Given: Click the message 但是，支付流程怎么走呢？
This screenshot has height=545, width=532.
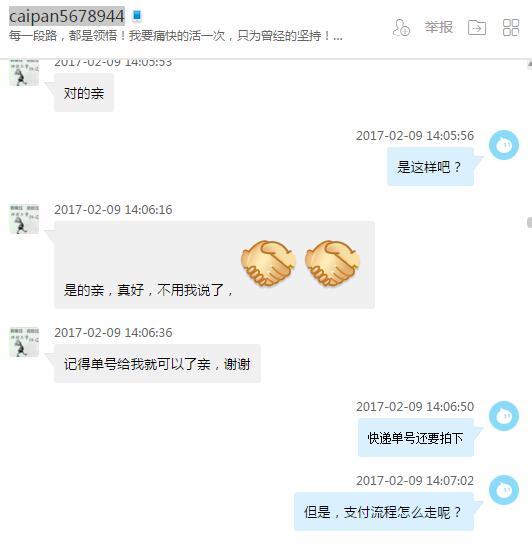Looking at the screenshot, I should tap(384, 512).
